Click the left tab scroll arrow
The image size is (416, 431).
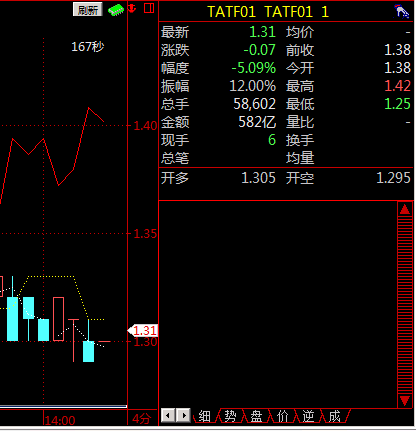[x=168, y=415]
